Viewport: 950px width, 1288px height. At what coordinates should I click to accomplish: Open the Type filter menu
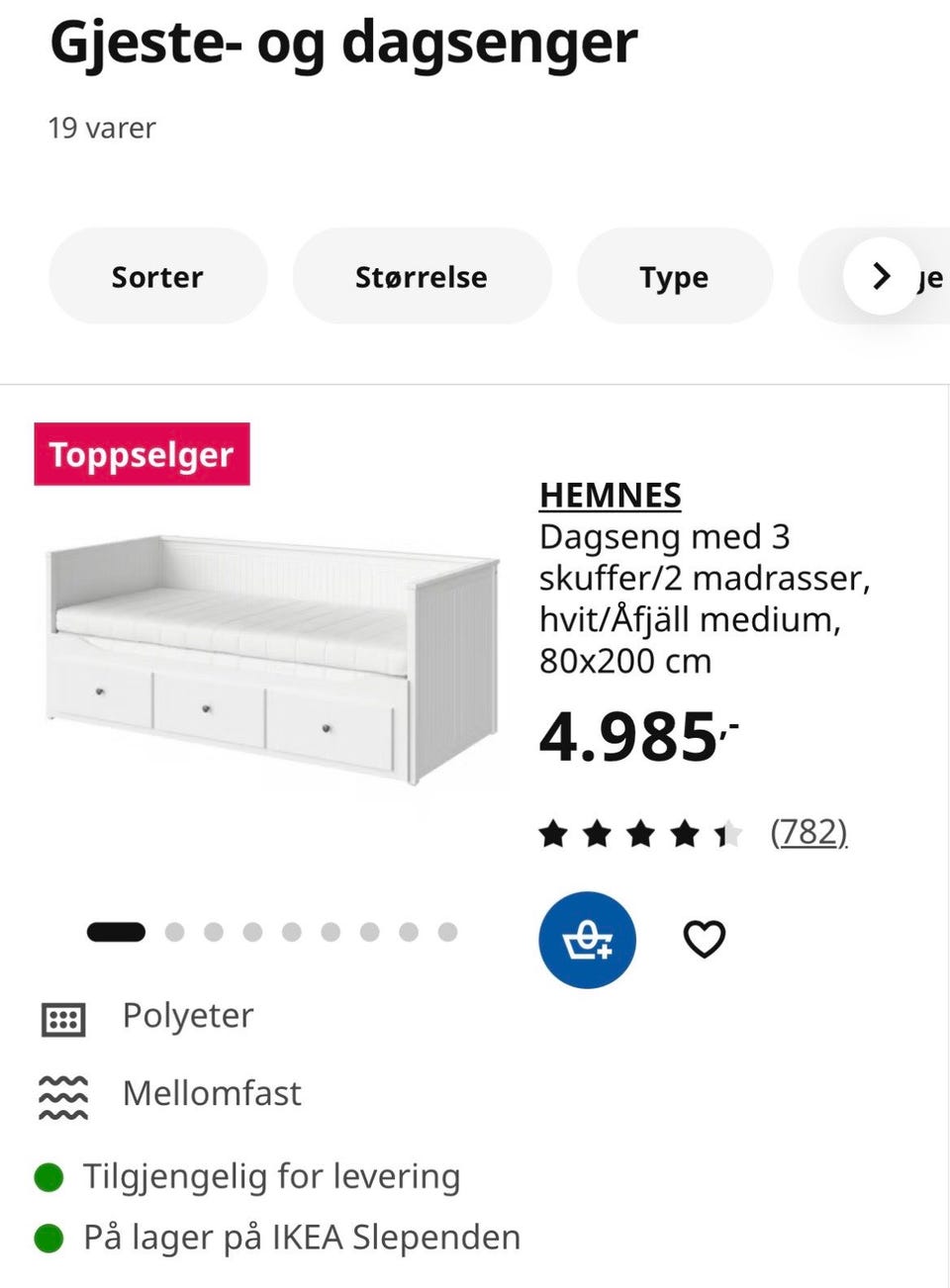(674, 277)
